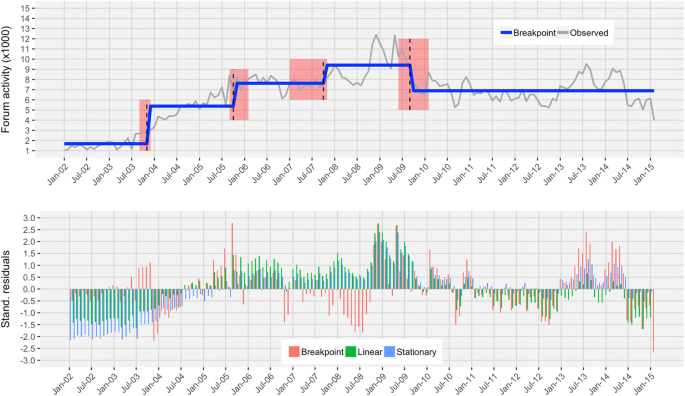Click 'Jul-03' on the residuals chart x-axis
The height and width of the screenshot is (396, 685).
click(131, 383)
